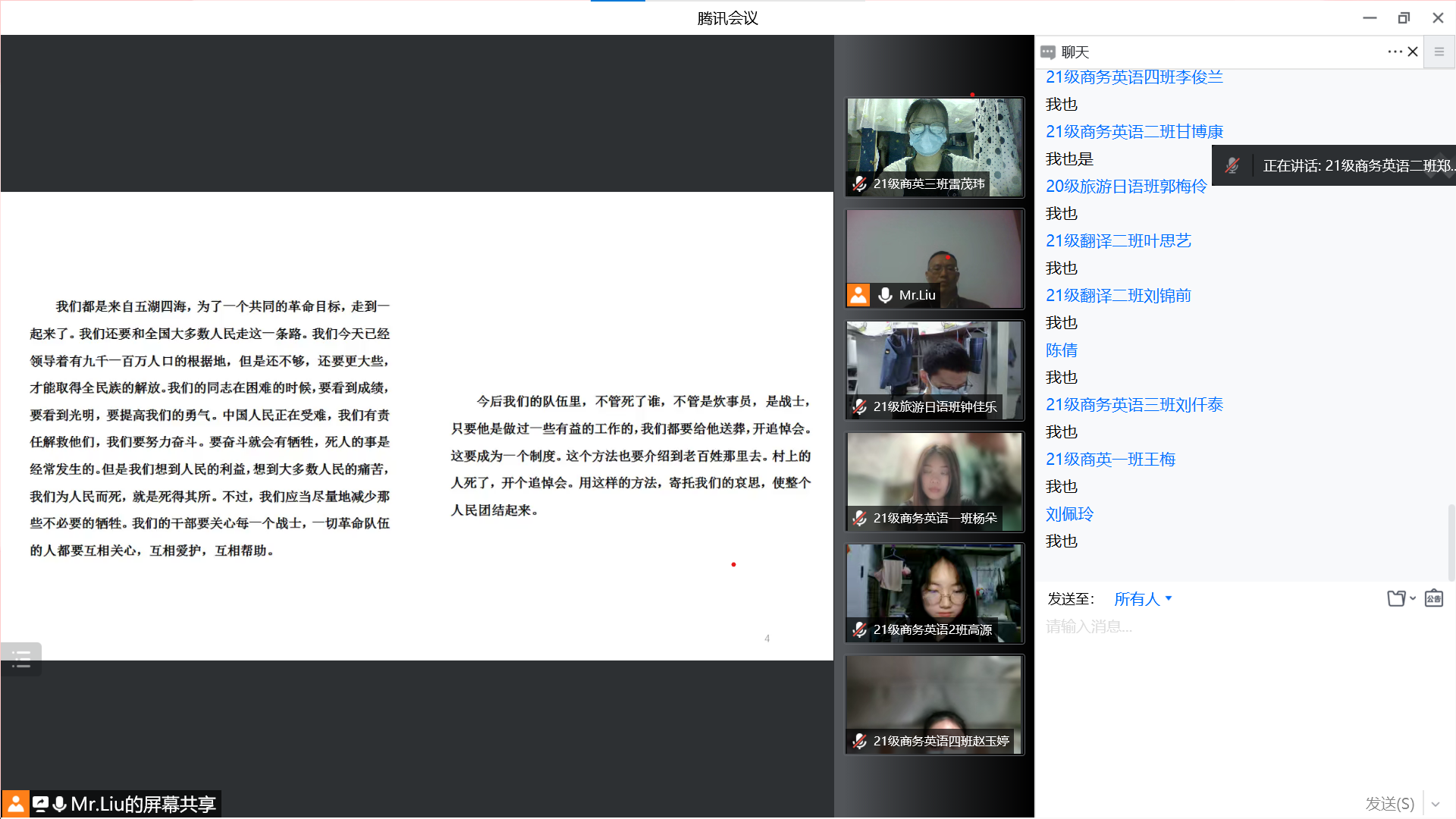
Task: Open the file send folder icon
Action: click(x=1396, y=598)
